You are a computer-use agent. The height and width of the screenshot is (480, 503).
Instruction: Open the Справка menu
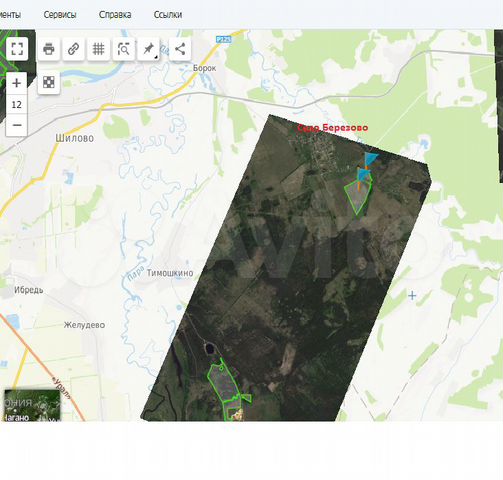[x=115, y=15]
